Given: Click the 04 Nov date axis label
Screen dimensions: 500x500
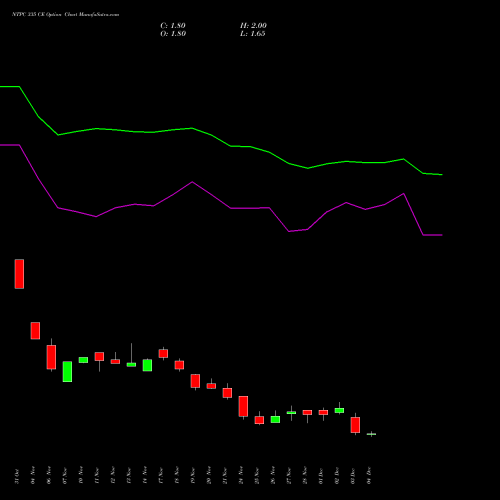Looking at the screenshot, I should click(x=33, y=476).
